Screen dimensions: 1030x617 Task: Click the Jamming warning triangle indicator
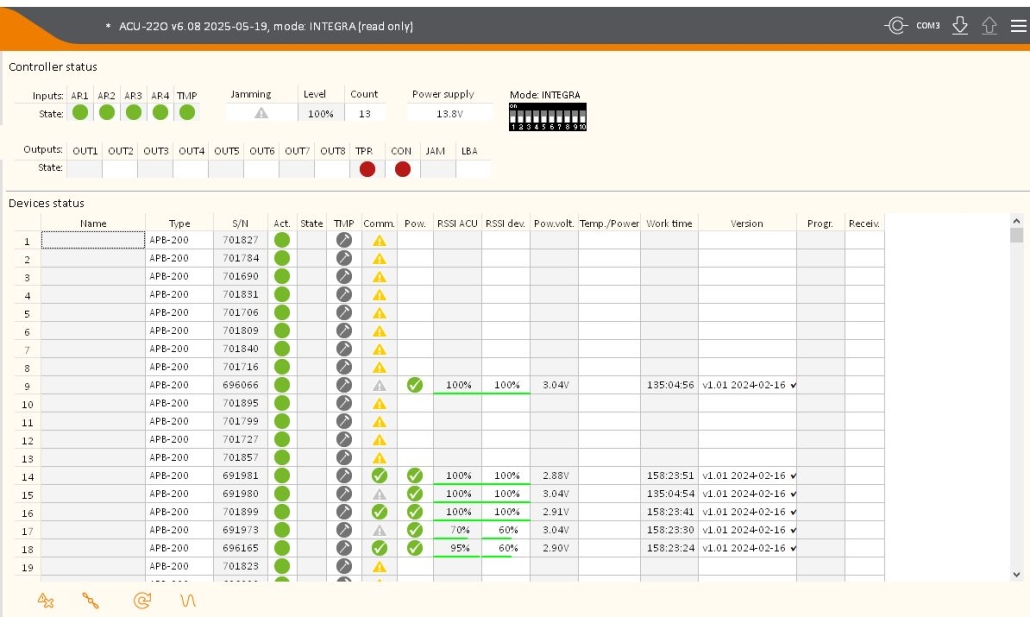point(261,113)
